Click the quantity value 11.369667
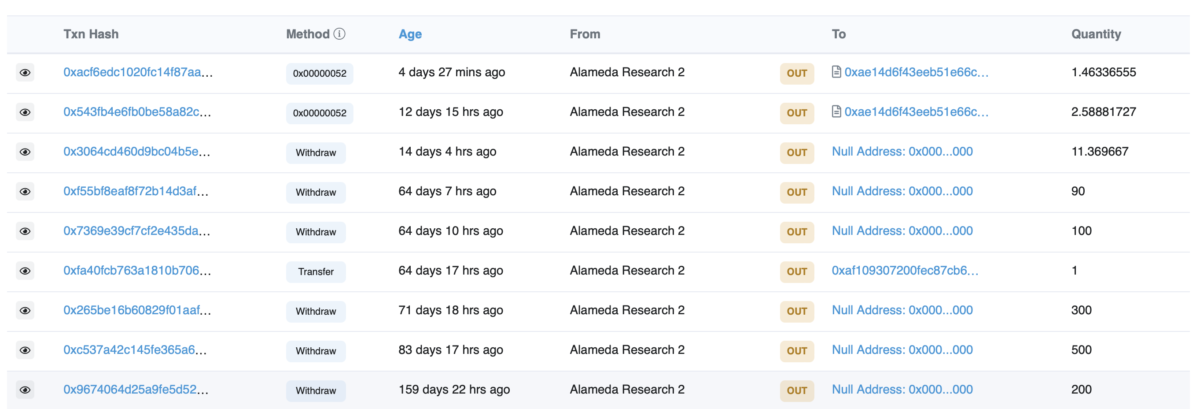The height and width of the screenshot is (409, 1200). click(1100, 152)
